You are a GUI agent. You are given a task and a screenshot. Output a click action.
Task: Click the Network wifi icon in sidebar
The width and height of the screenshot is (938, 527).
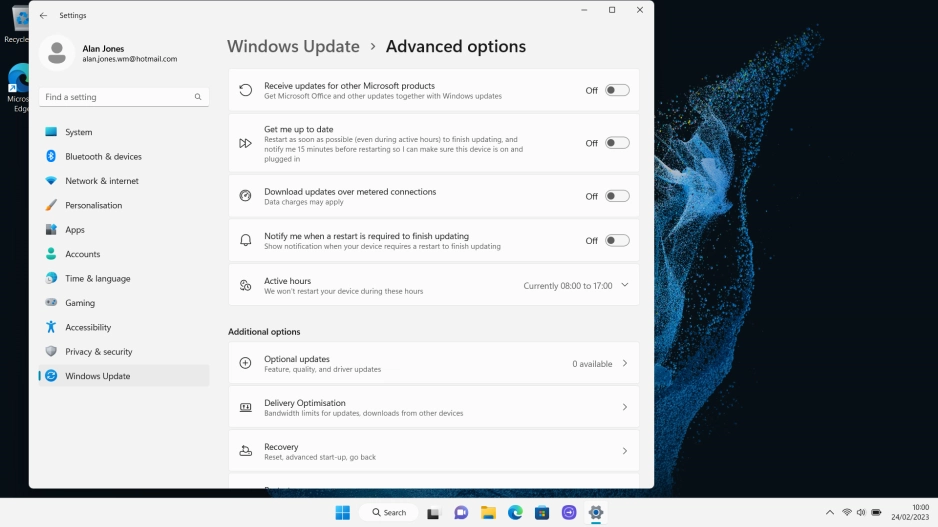click(51, 181)
